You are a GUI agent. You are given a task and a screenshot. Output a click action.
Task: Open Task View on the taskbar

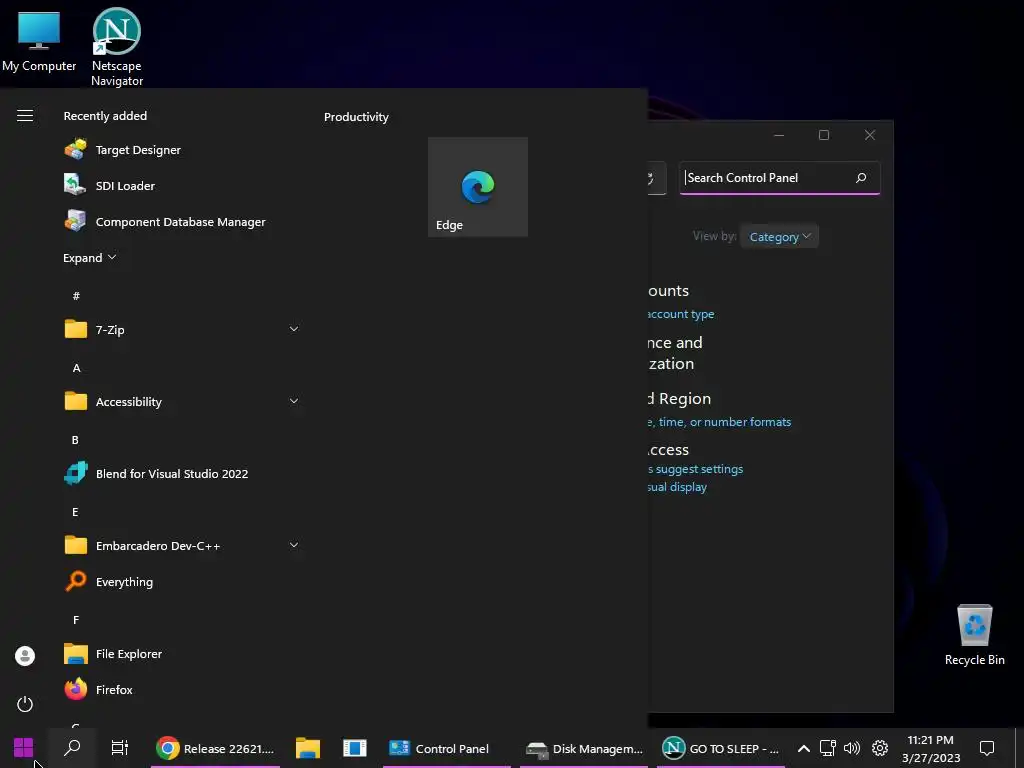120,748
